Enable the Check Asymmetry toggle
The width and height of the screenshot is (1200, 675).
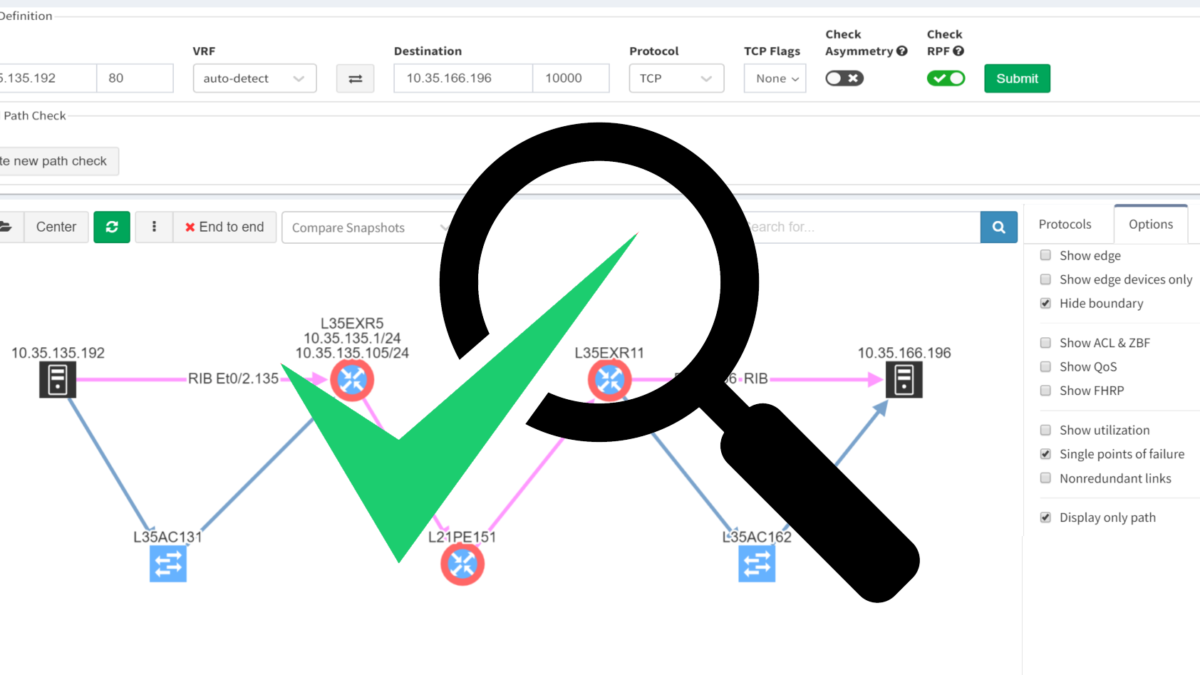(x=844, y=77)
